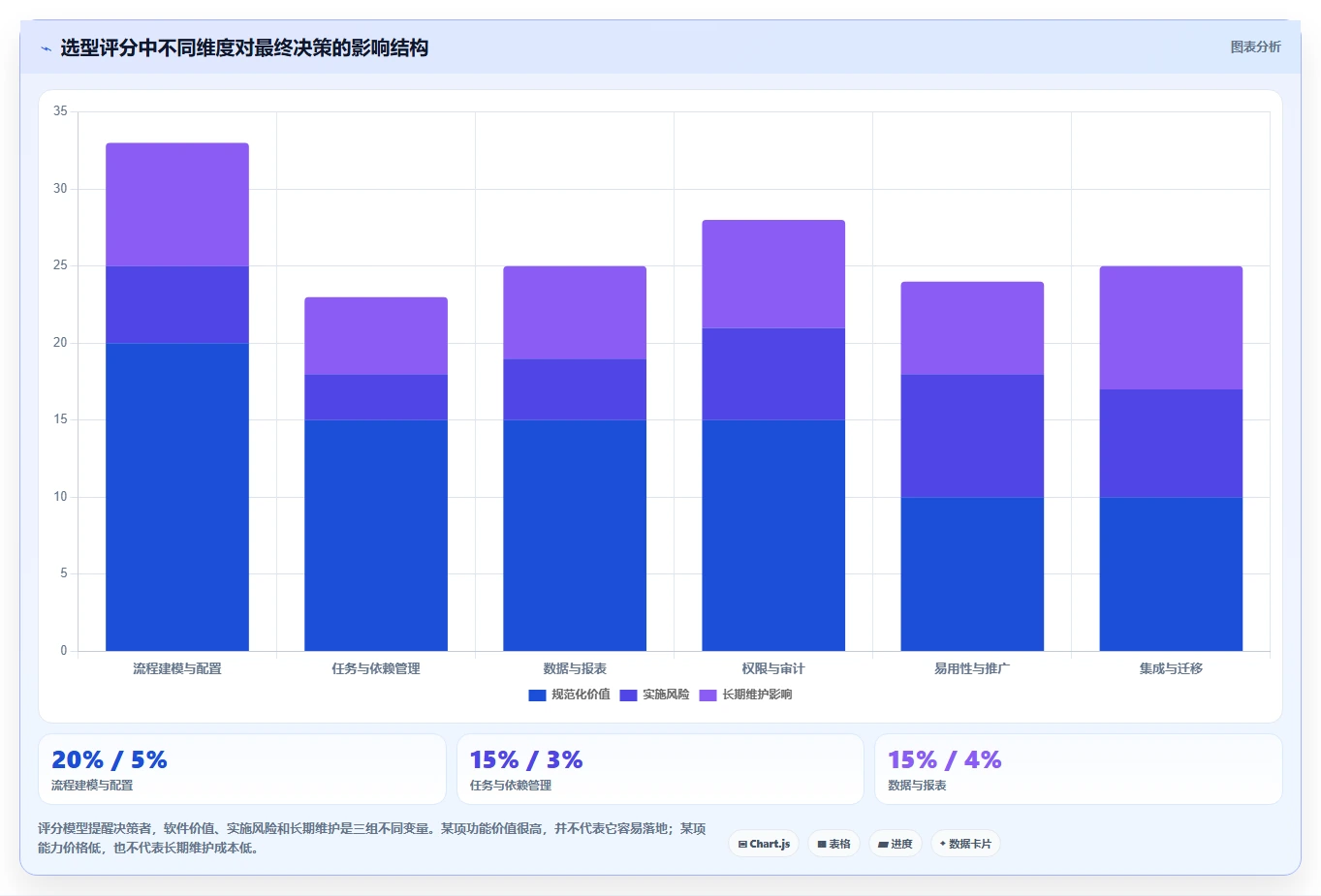Screen dimensions: 1321x896
Task: Click the 数据卡片 pill
Action: 965,844
